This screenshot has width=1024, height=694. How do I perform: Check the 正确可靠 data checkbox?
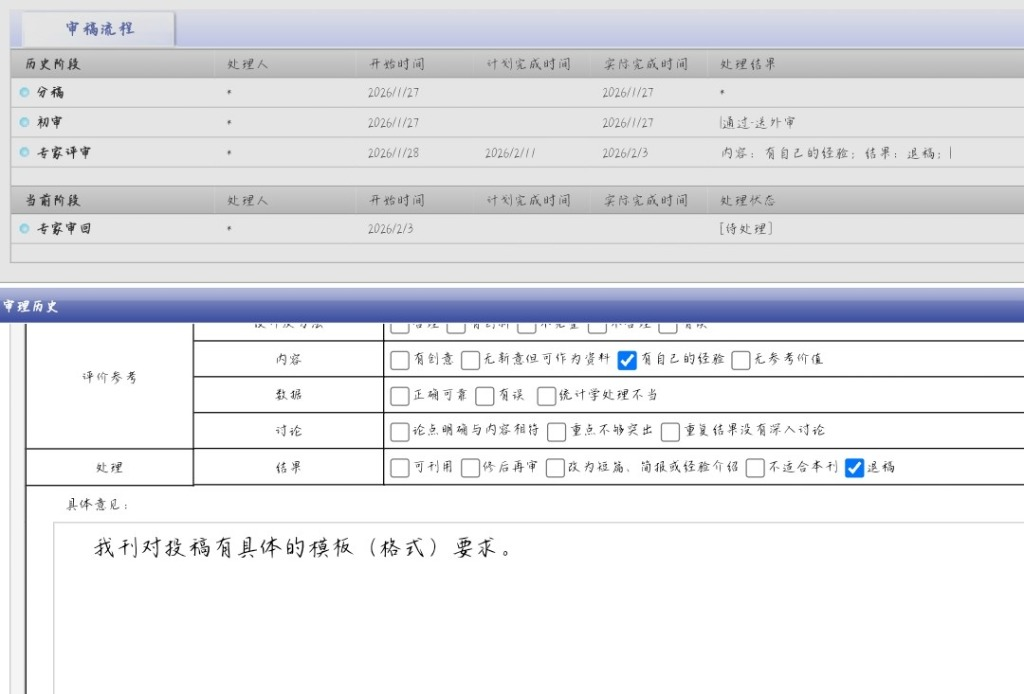pos(400,396)
